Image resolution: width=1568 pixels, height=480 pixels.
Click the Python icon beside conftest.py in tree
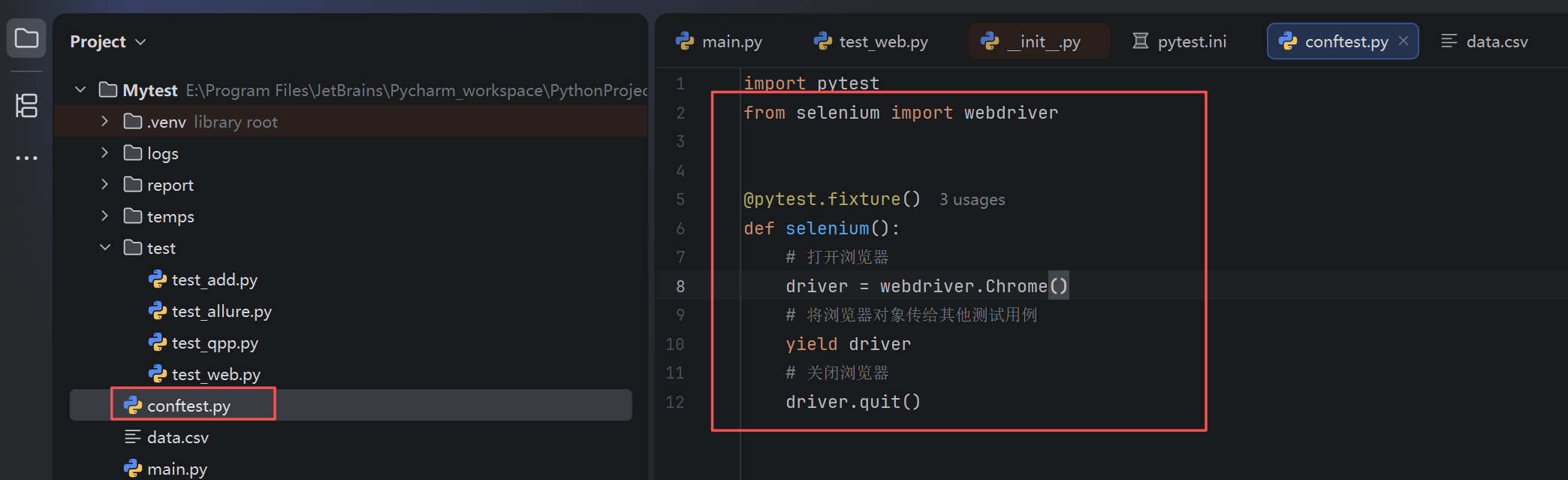(133, 406)
